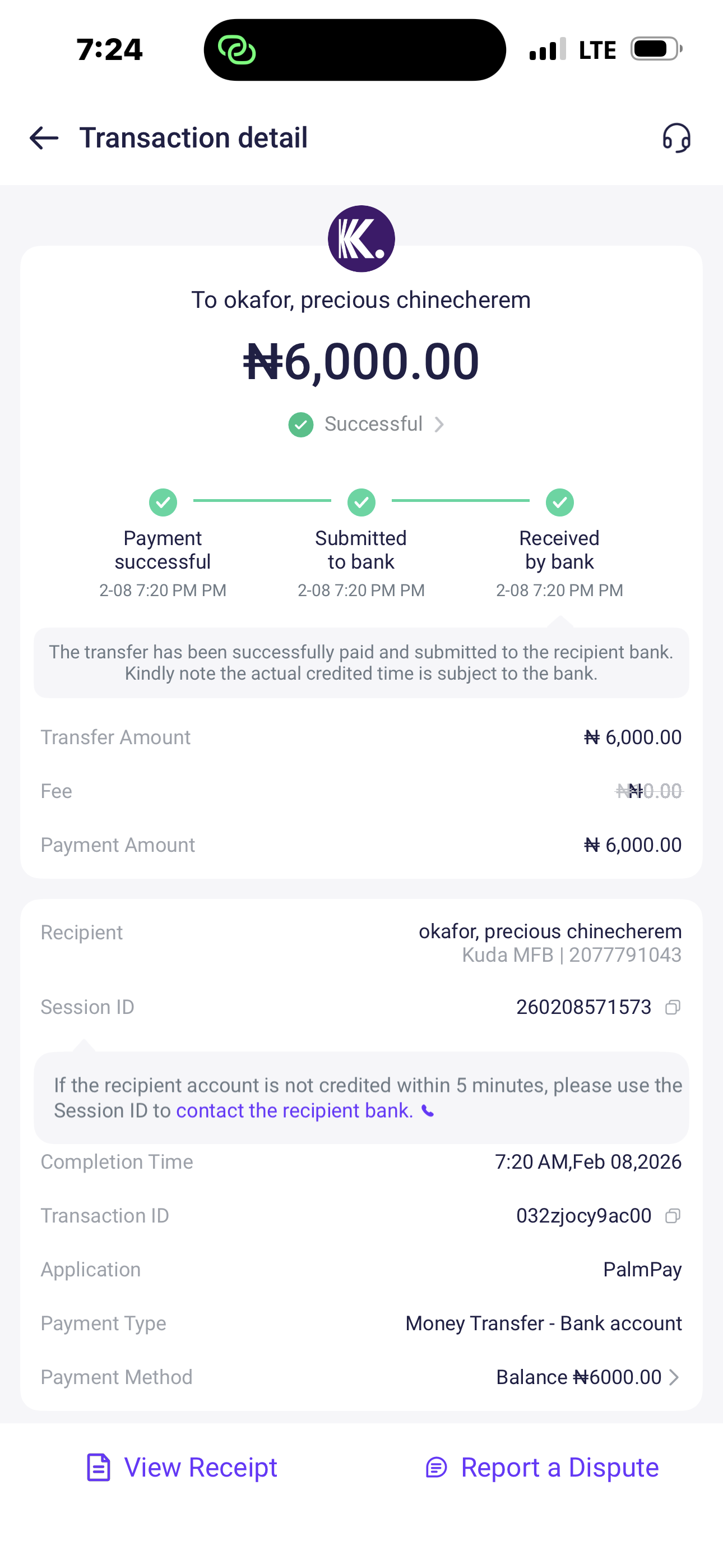Open the Balance ₦6000.00 payment method
The image size is (723, 1568).
578,1377
